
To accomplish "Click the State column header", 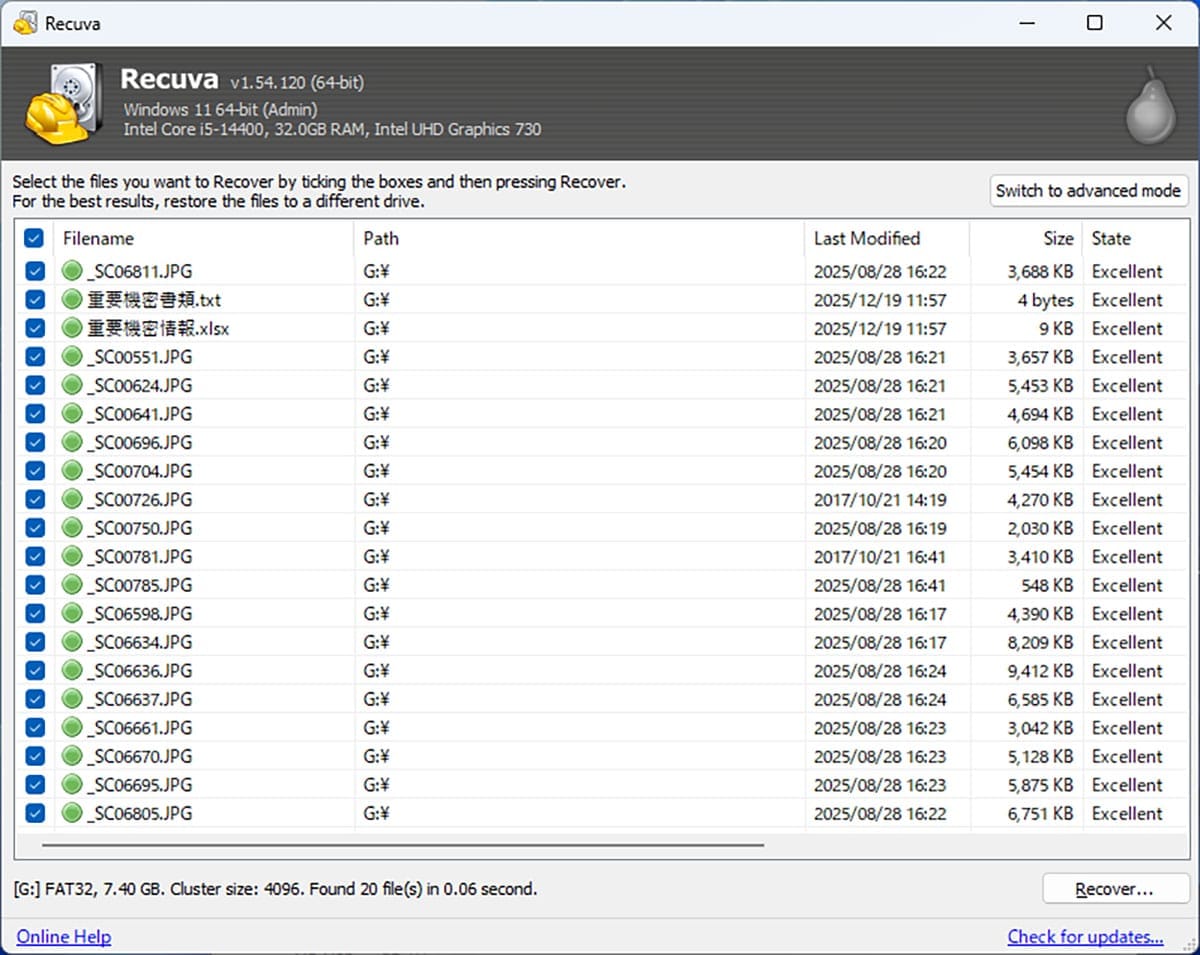I will pos(1111,238).
